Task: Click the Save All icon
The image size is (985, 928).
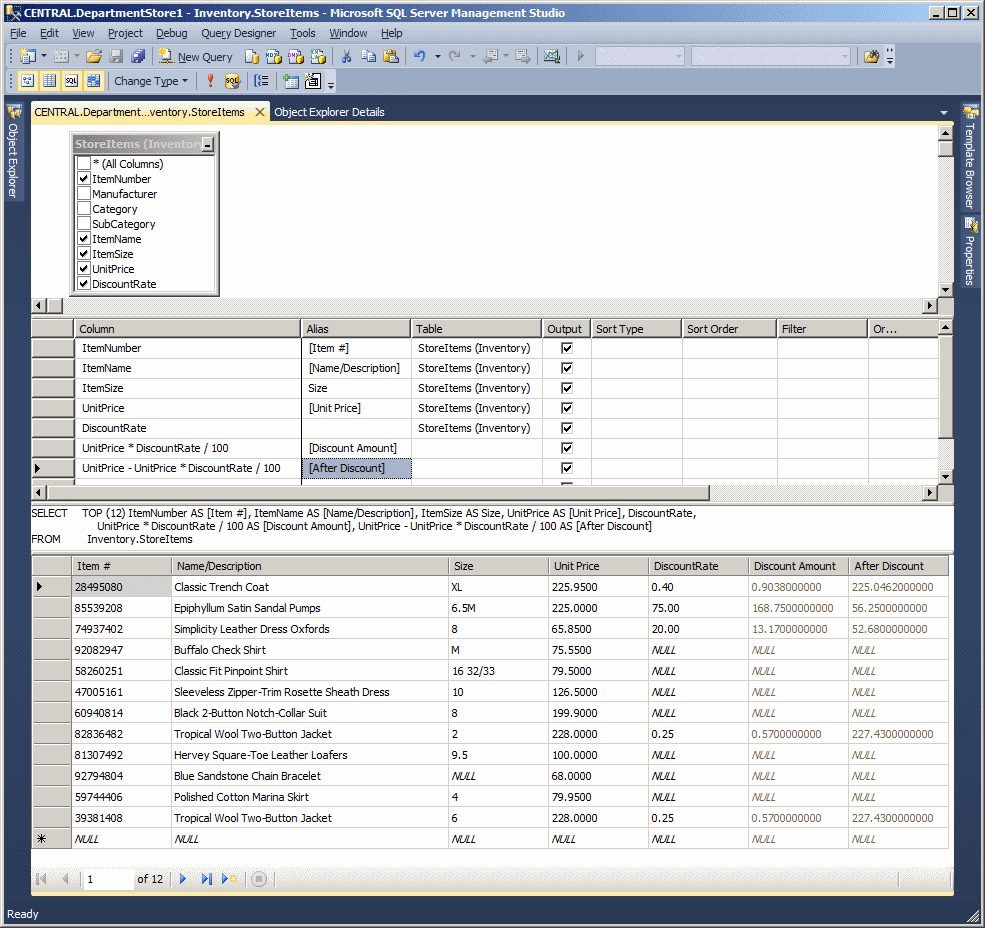Action: (138, 57)
